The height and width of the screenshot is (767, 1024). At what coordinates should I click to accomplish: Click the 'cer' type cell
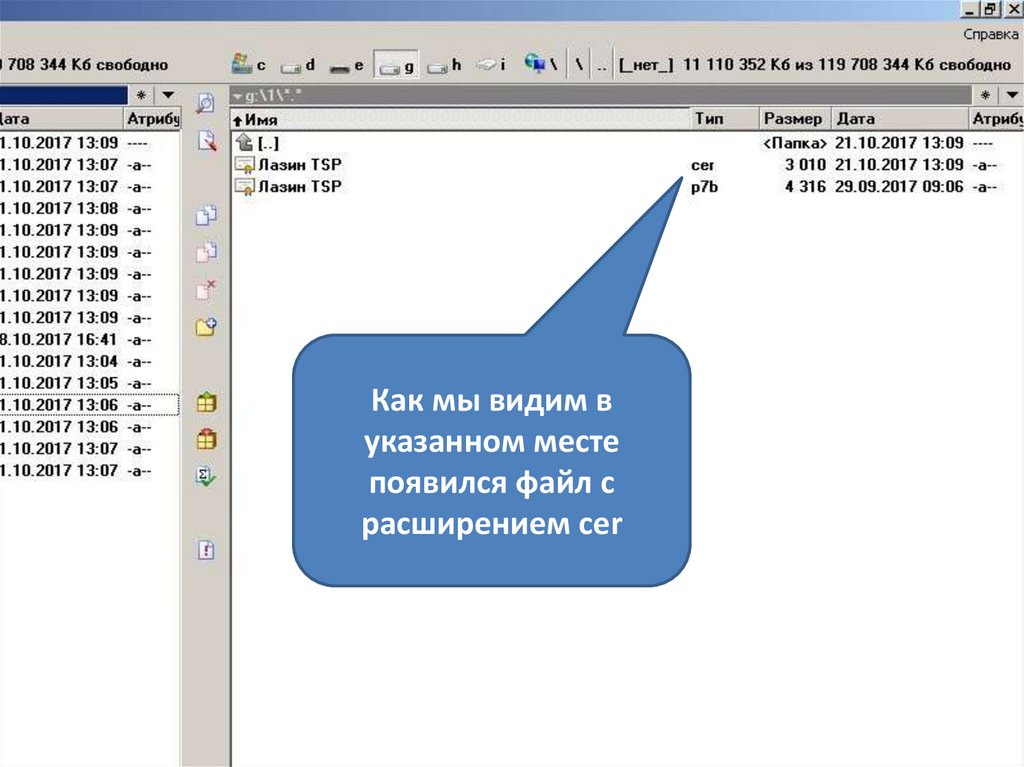tap(703, 165)
